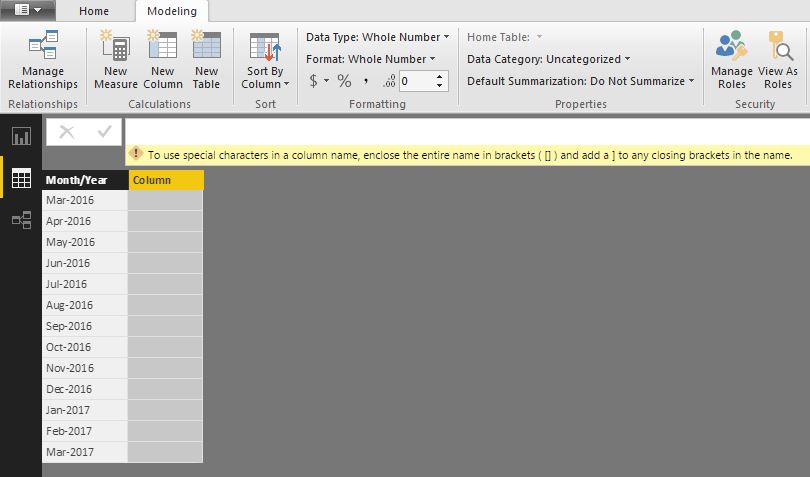Select the Mar-2016 cell
The height and width of the screenshot is (477, 810).
(85, 200)
